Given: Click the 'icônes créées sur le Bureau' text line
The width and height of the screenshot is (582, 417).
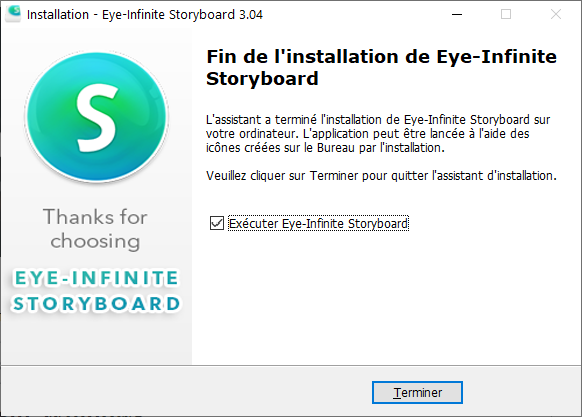Looking at the screenshot, I should pos(325,148).
